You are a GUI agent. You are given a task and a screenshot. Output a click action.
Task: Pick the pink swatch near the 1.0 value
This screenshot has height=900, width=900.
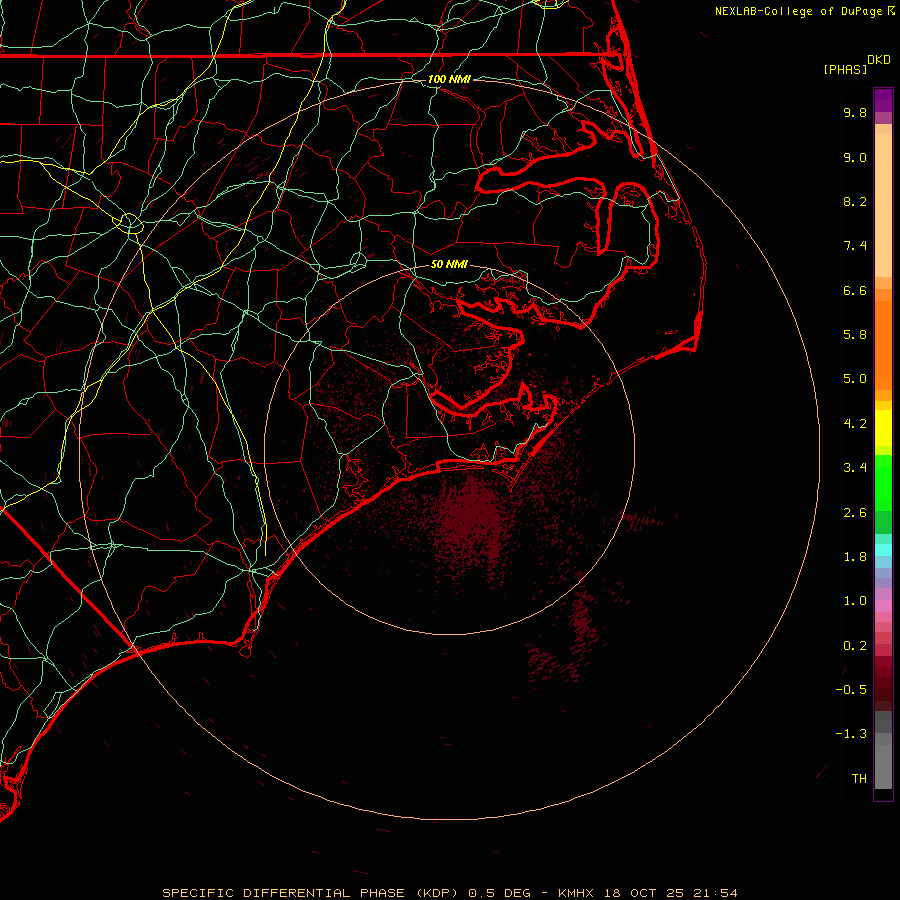coord(883,606)
